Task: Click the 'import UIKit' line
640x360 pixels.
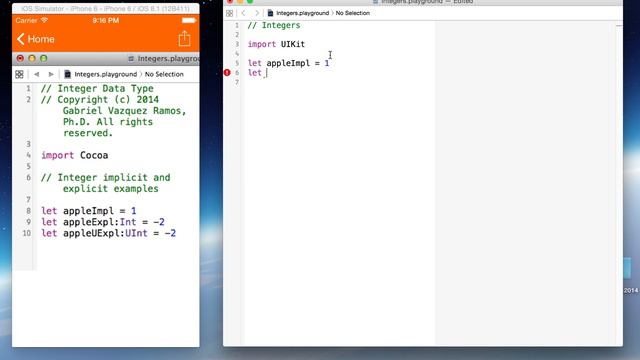Action: click(276, 44)
